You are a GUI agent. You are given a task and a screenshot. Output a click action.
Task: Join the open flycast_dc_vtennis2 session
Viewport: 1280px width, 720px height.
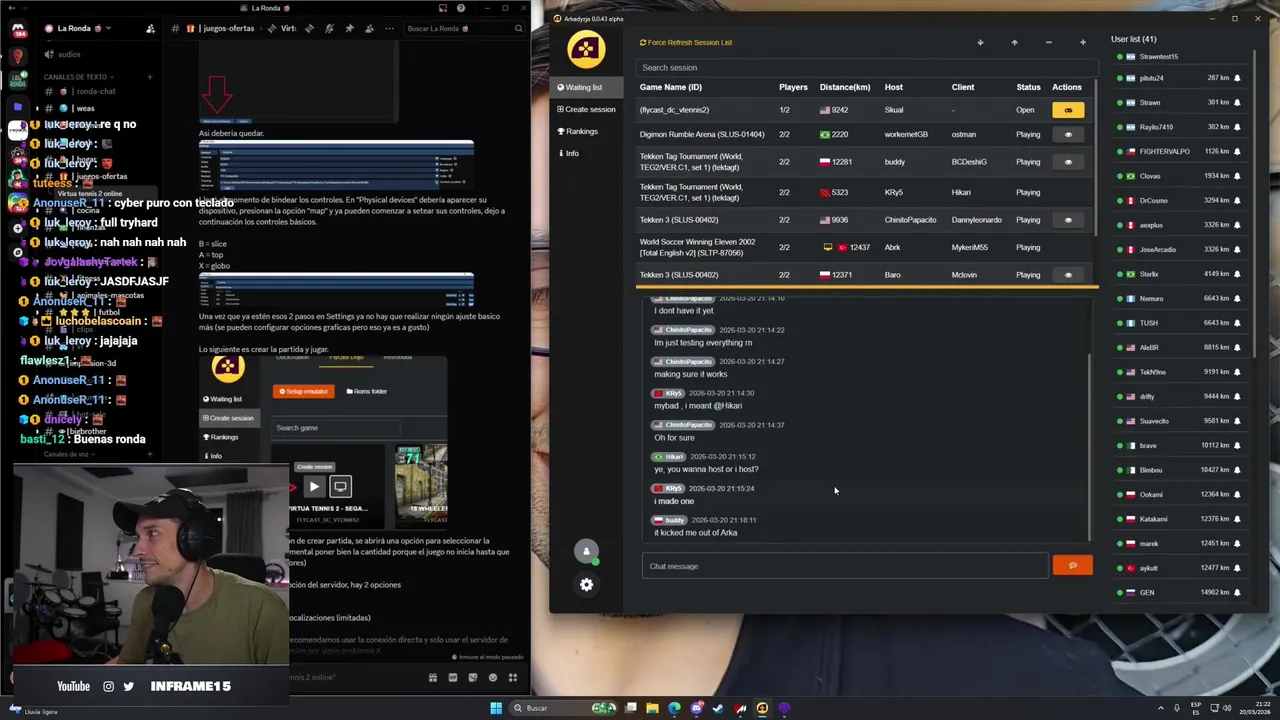[x=1067, y=110]
